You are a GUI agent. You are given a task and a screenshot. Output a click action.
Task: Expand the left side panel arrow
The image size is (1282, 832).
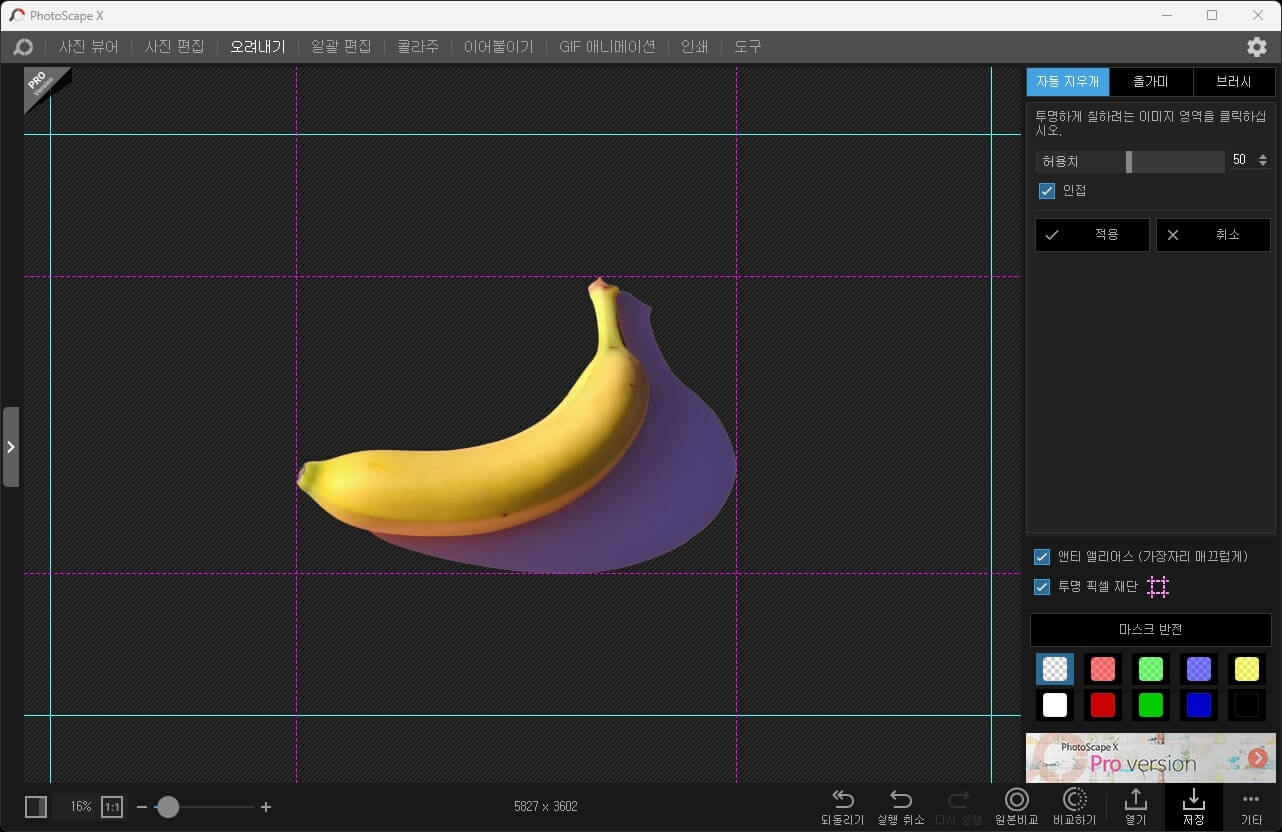[11, 447]
